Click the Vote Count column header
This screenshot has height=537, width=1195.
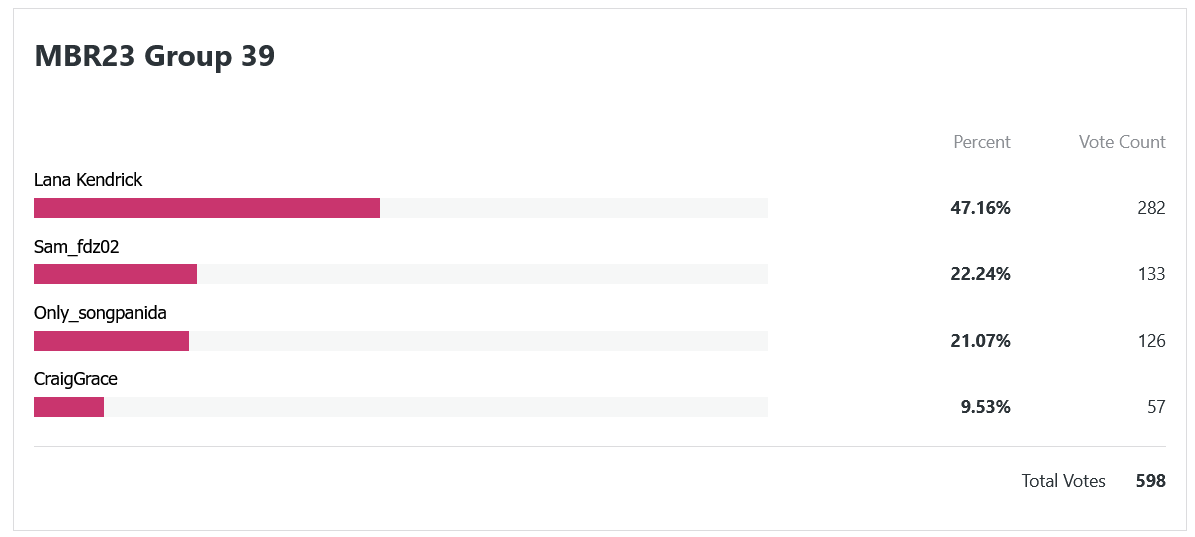[x=1122, y=142]
